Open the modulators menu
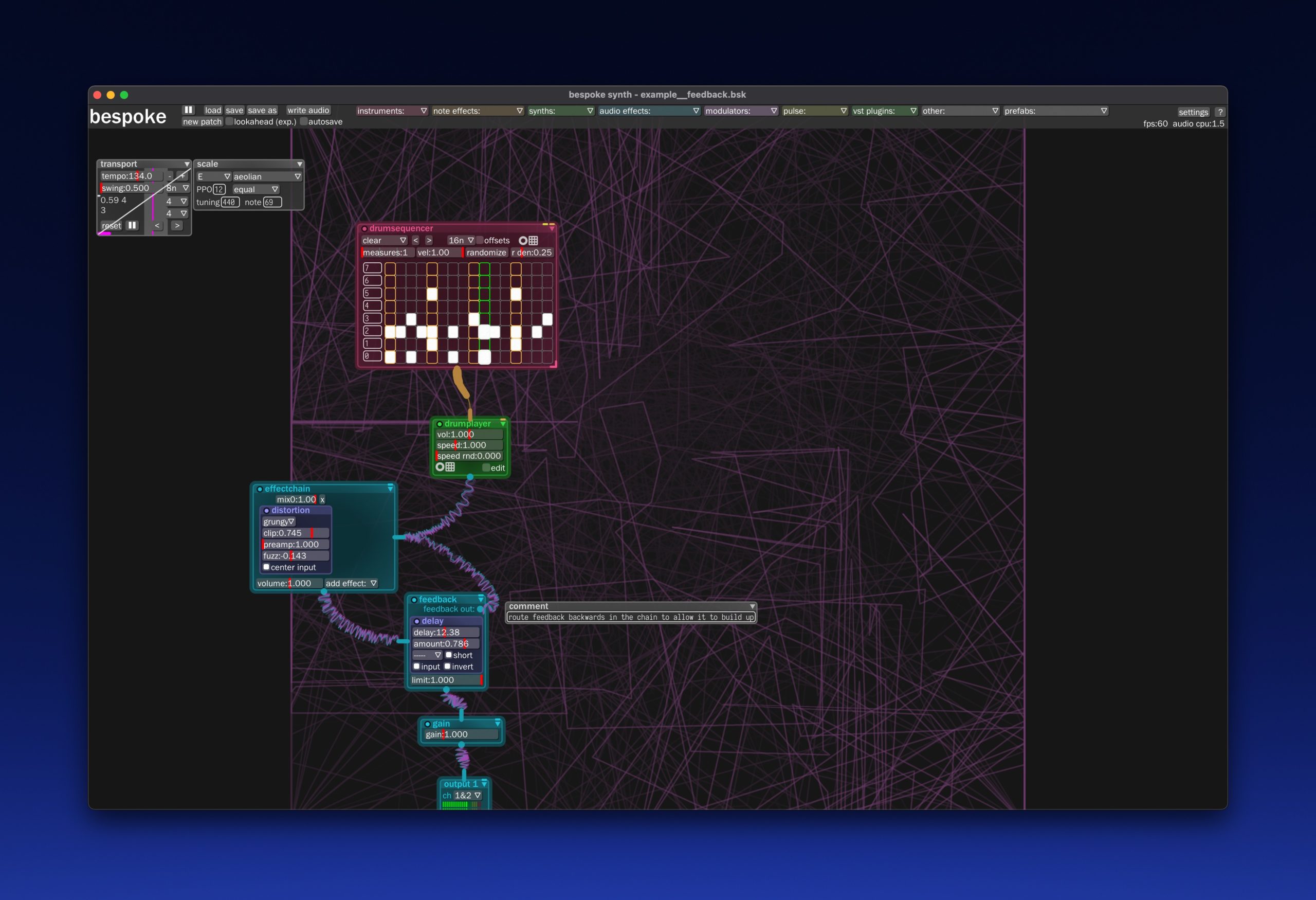This screenshot has width=1316, height=900. click(741, 111)
